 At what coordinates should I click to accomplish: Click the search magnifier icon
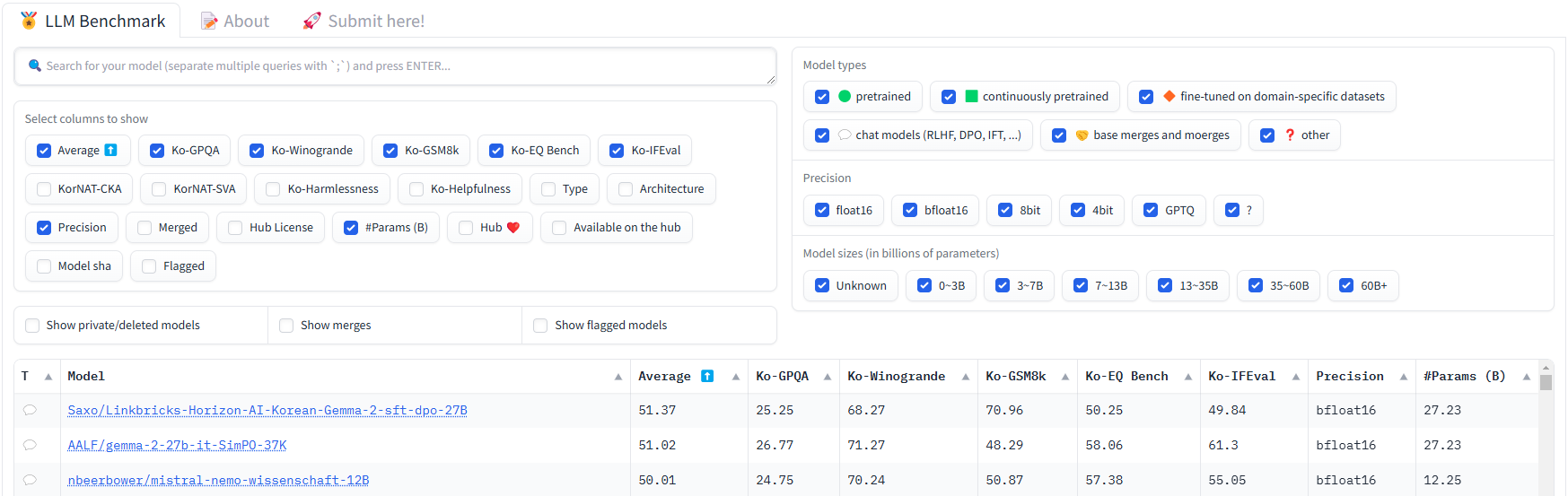[x=35, y=65]
